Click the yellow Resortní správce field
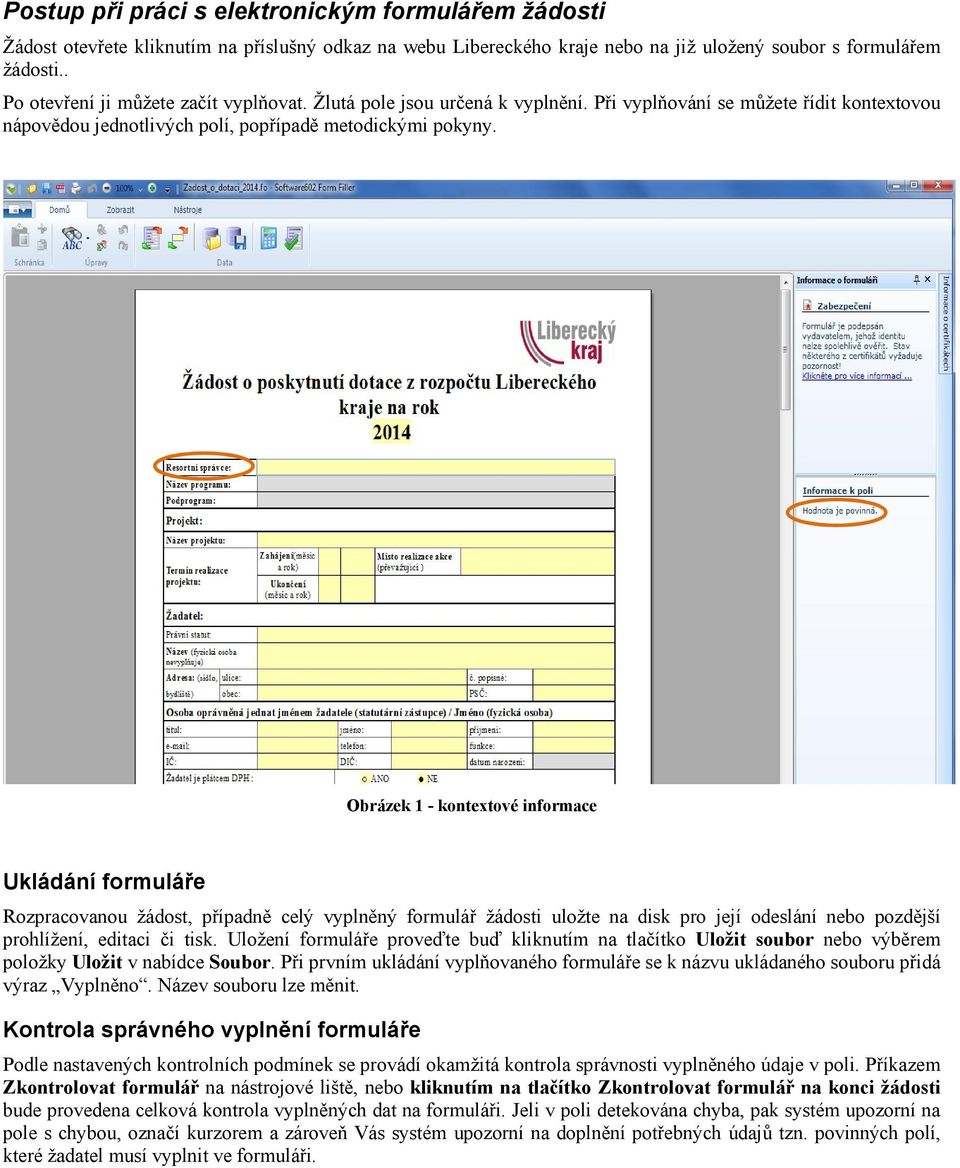Image resolution: width=960 pixels, height=1168 pixels. (x=436, y=468)
